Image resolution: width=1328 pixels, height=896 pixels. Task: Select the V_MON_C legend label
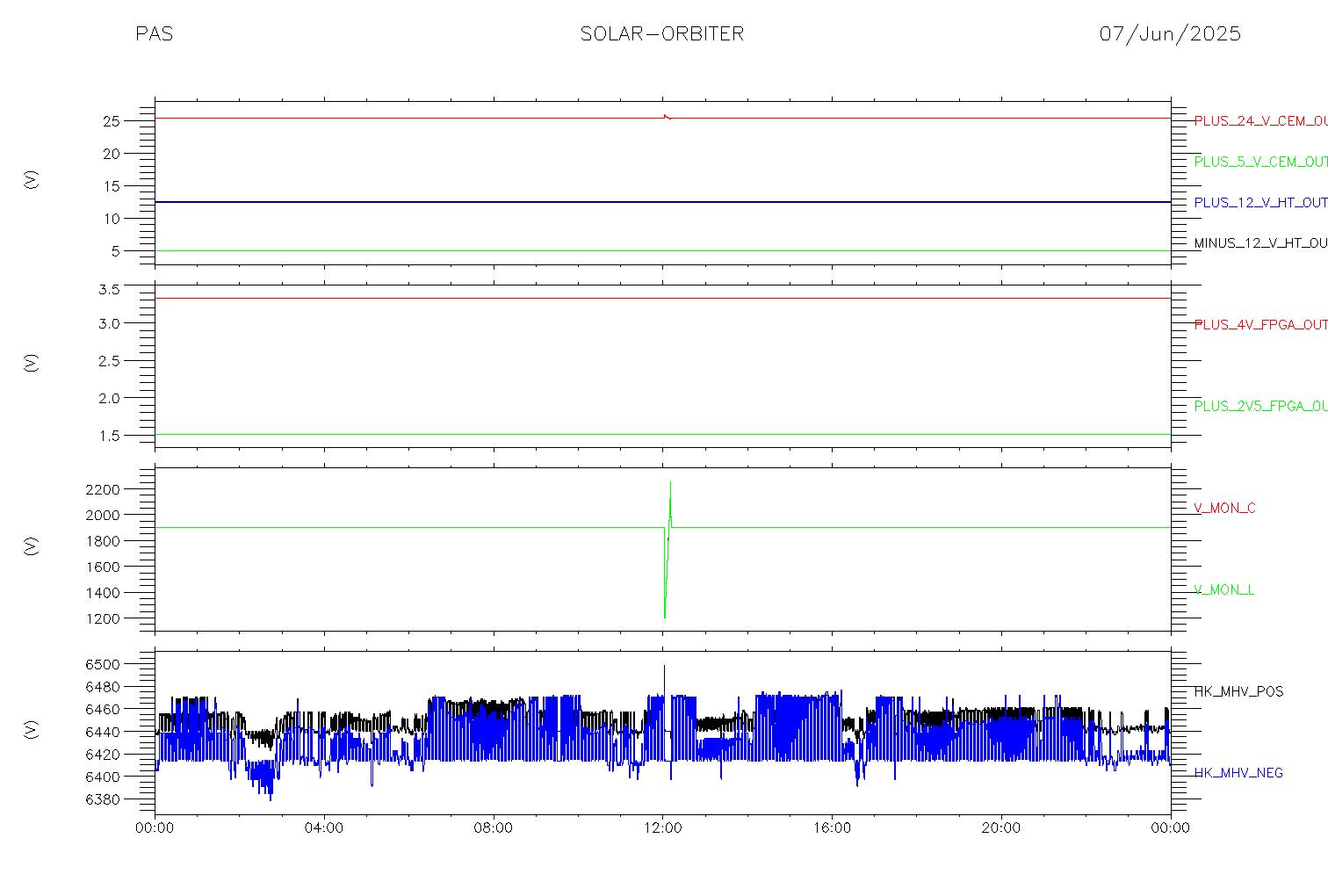coord(1224,509)
